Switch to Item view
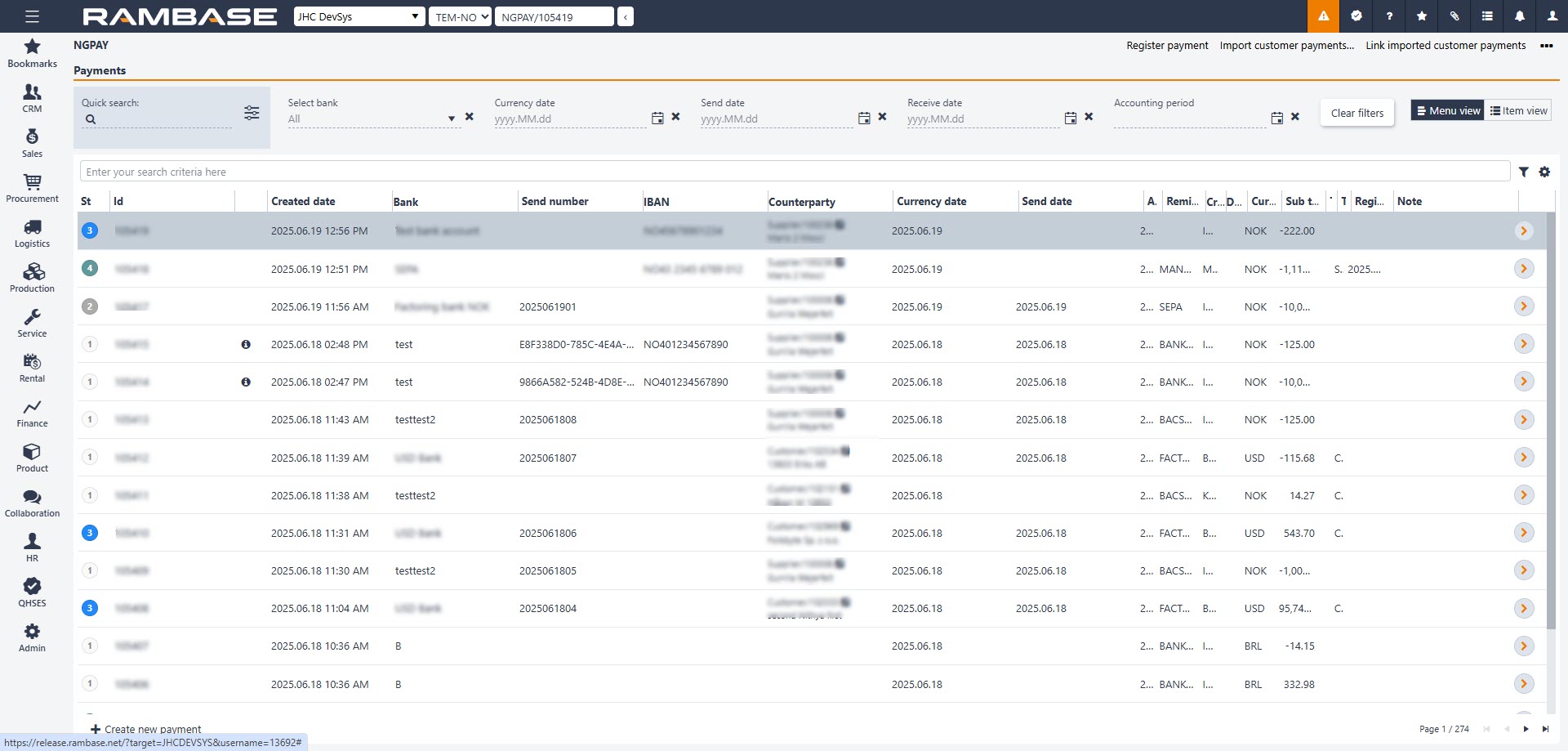The width and height of the screenshot is (1568, 751). click(1518, 111)
